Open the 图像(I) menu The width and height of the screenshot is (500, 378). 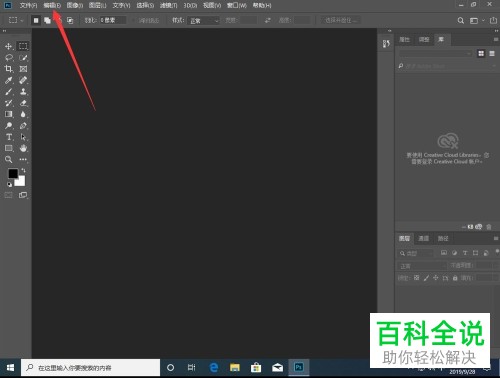tap(75, 5)
